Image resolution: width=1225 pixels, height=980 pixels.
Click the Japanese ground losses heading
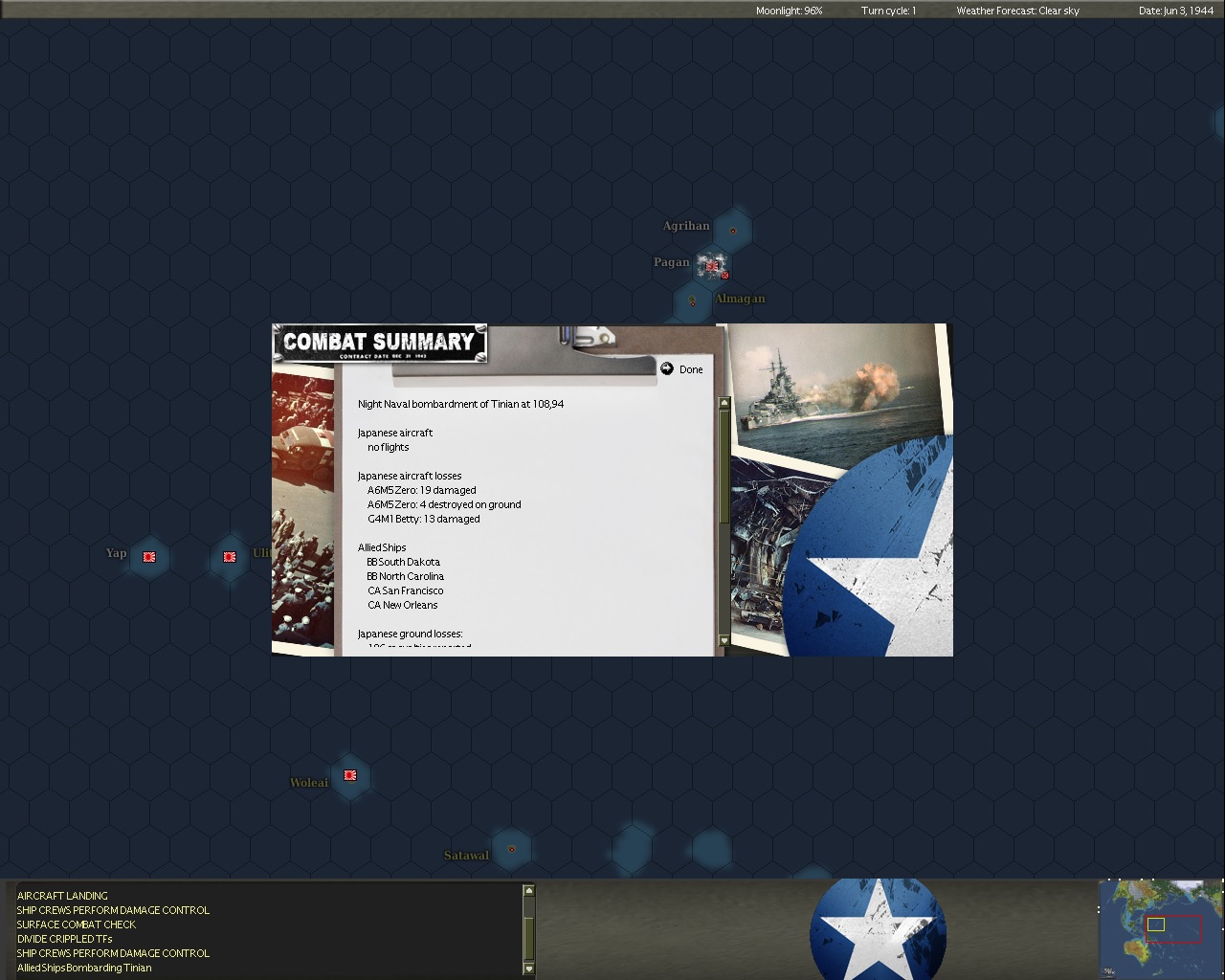click(x=410, y=634)
